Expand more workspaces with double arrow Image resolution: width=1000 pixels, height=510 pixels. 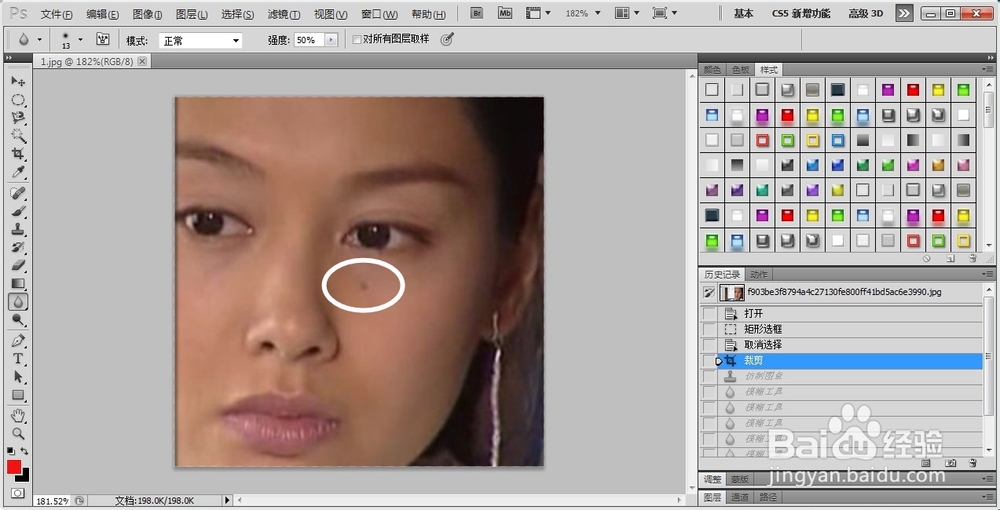904,13
